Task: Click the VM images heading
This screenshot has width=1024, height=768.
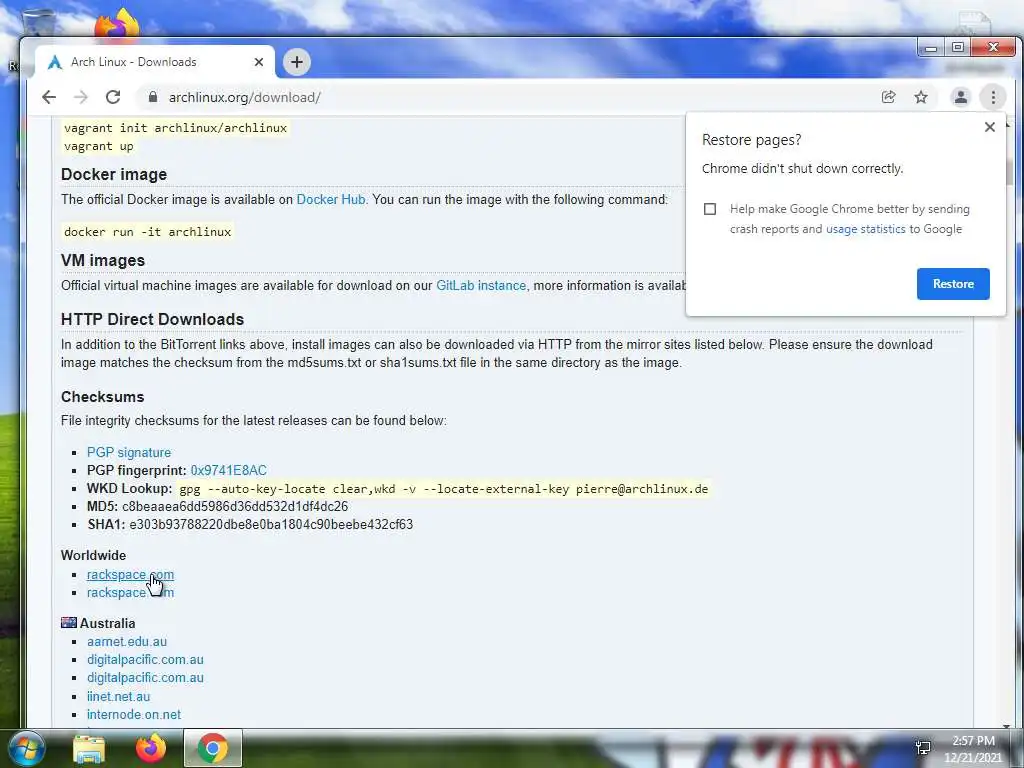Action: click(103, 261)
